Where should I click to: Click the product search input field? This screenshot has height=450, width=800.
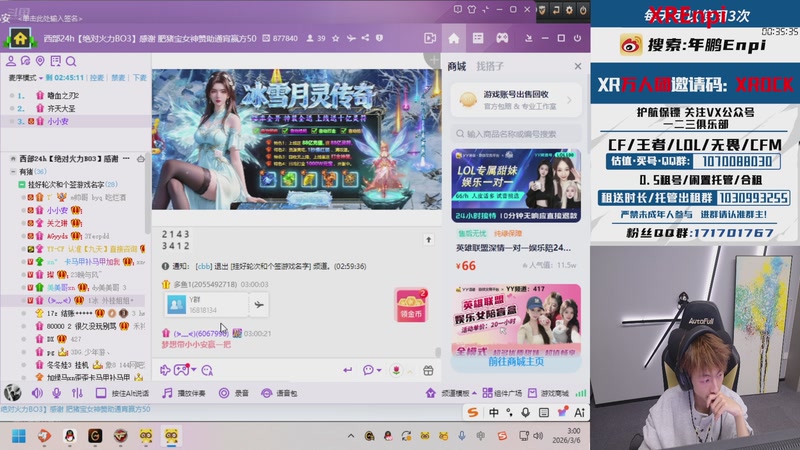coord(516,134)
